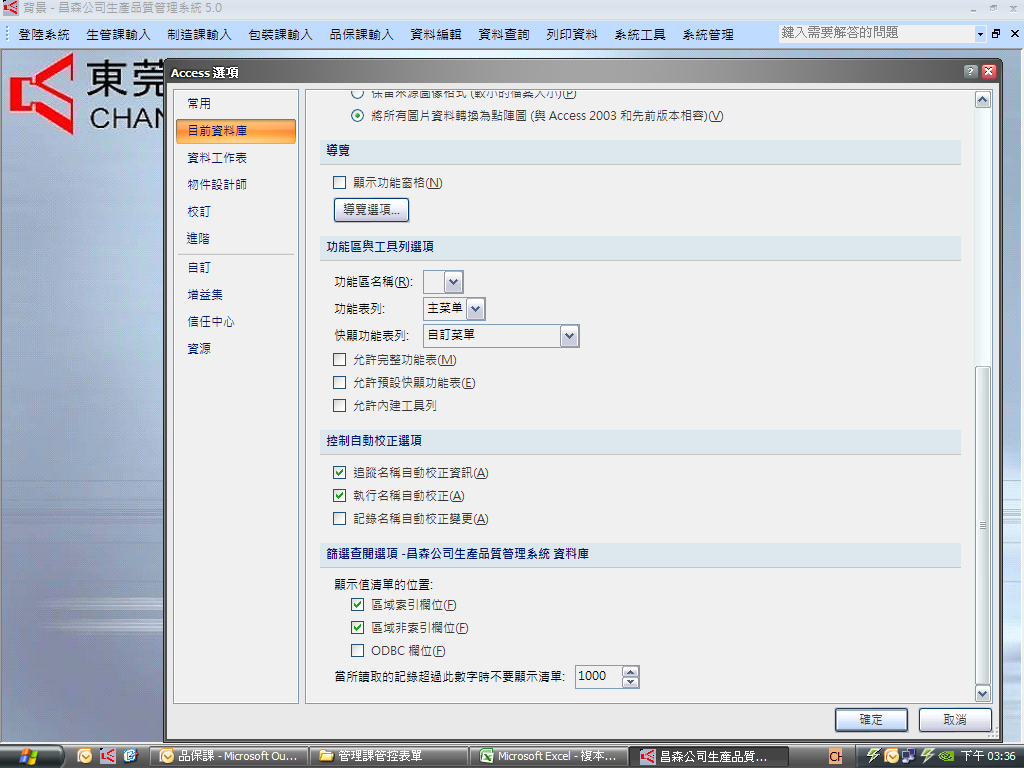Open the 快顯功能表列 combo box
The image size is (1024, 768).
(x=569, y=336)
